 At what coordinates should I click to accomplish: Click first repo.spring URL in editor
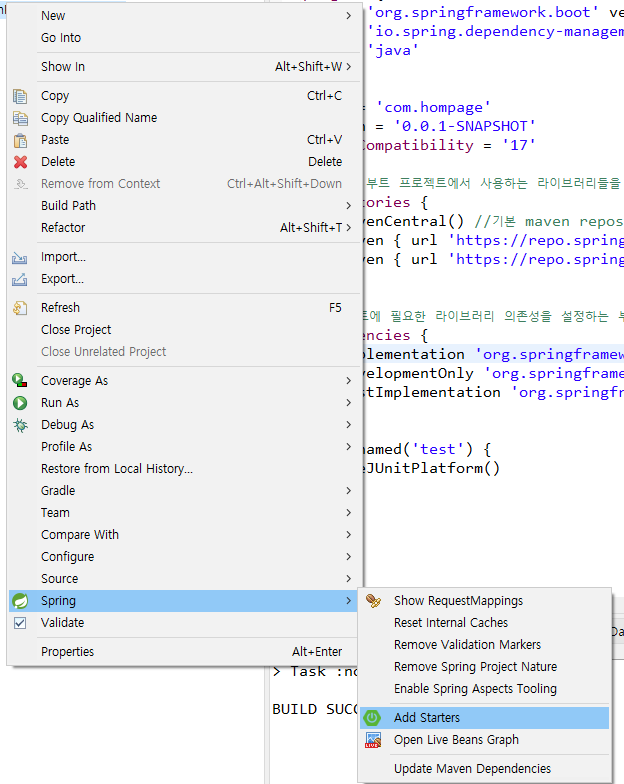(536, 240)
